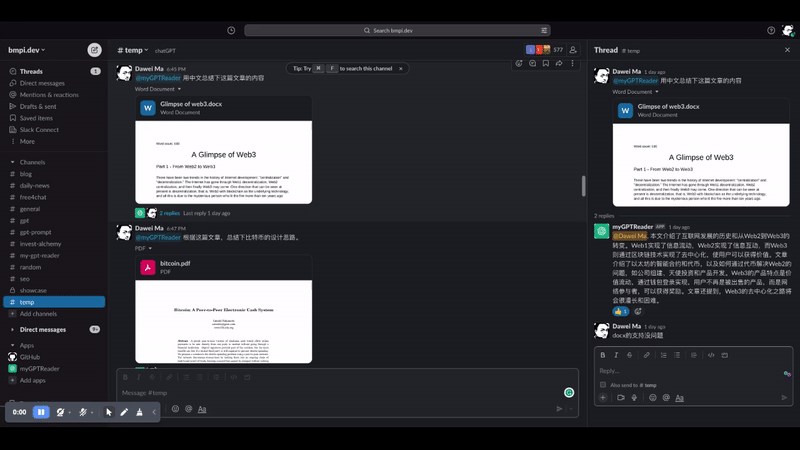The image size is (800, 450).
Task: Open emoji picker in thread reply
Action: click(x=653, y=397)
